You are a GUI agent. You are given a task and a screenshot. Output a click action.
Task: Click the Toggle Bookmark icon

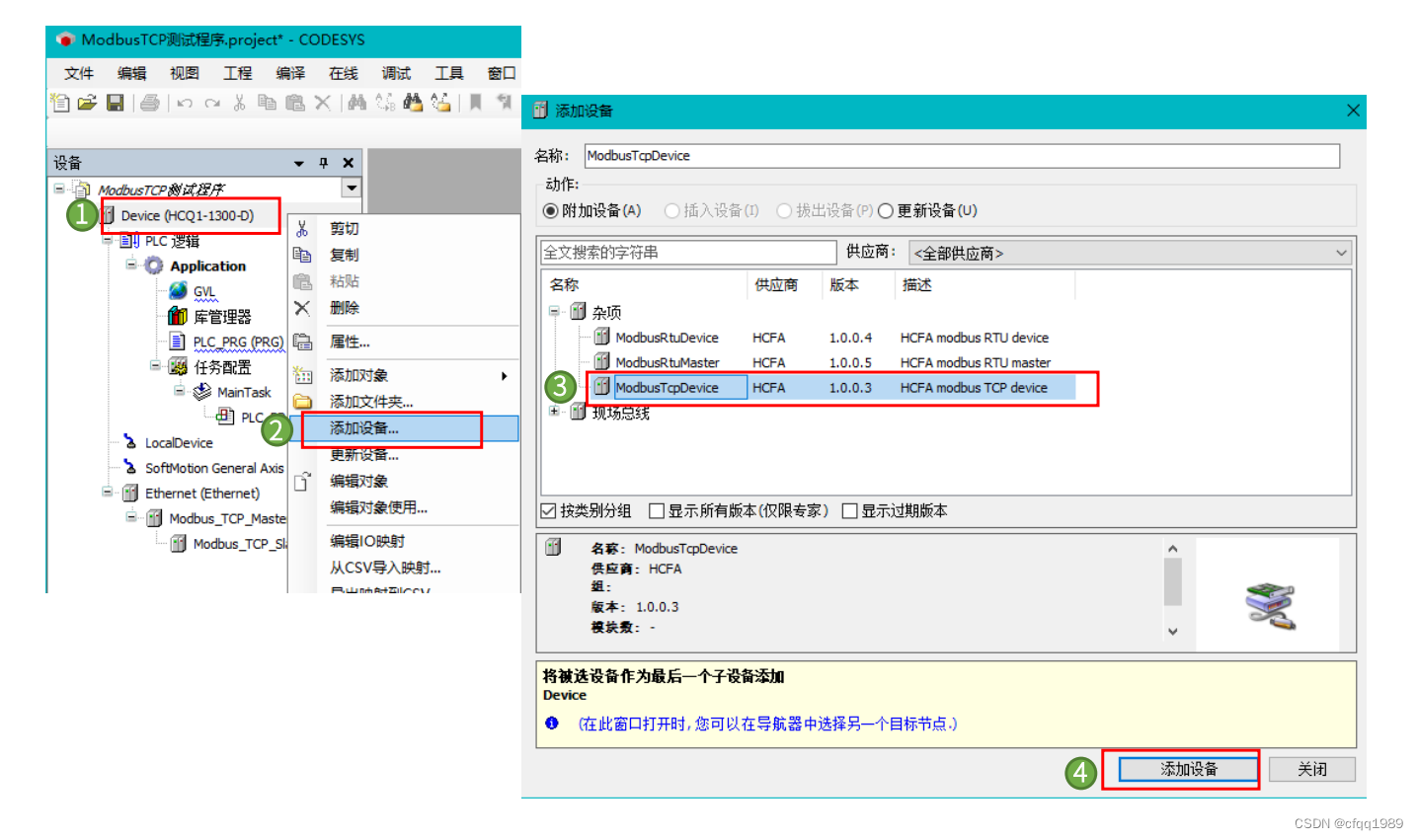[475, 102]
